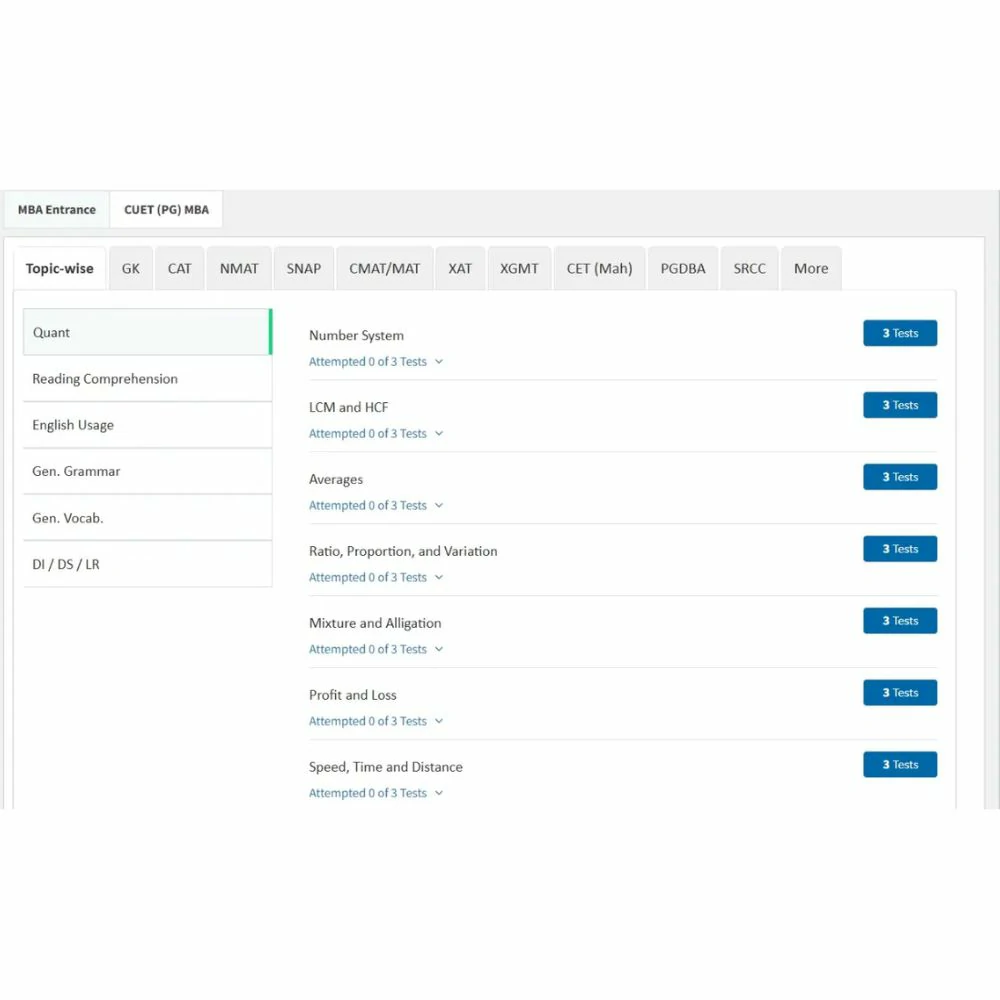Select Reading Comprehension in the sidebar

[x=104, y=379]
